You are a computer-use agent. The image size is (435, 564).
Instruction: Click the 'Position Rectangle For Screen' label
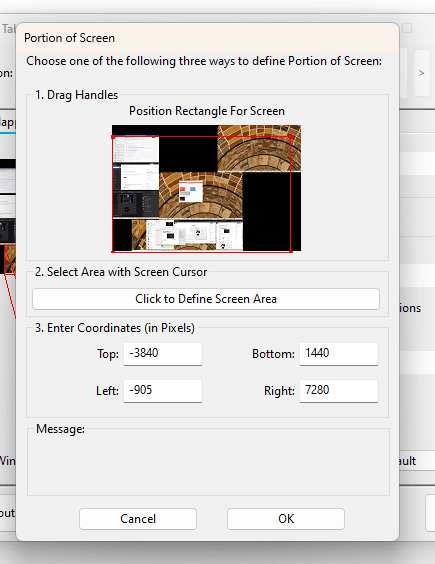207,111
